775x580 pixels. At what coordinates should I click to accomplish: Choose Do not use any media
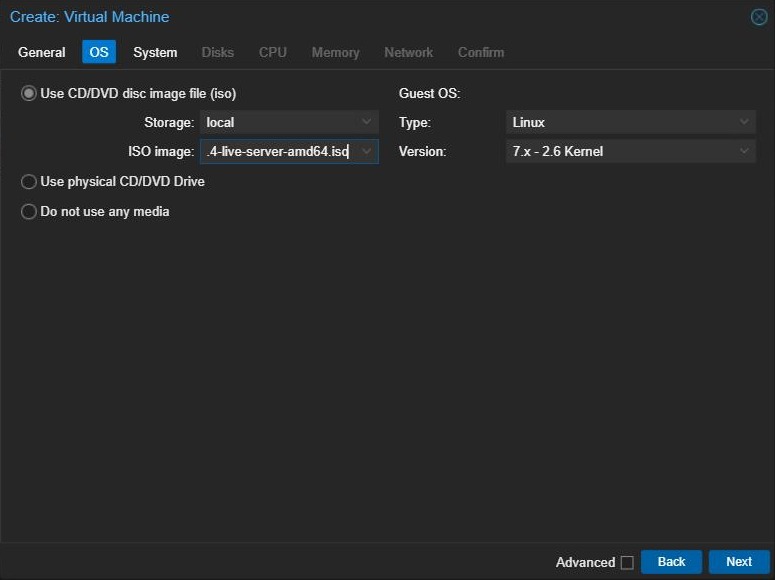(x=29, y=211)
